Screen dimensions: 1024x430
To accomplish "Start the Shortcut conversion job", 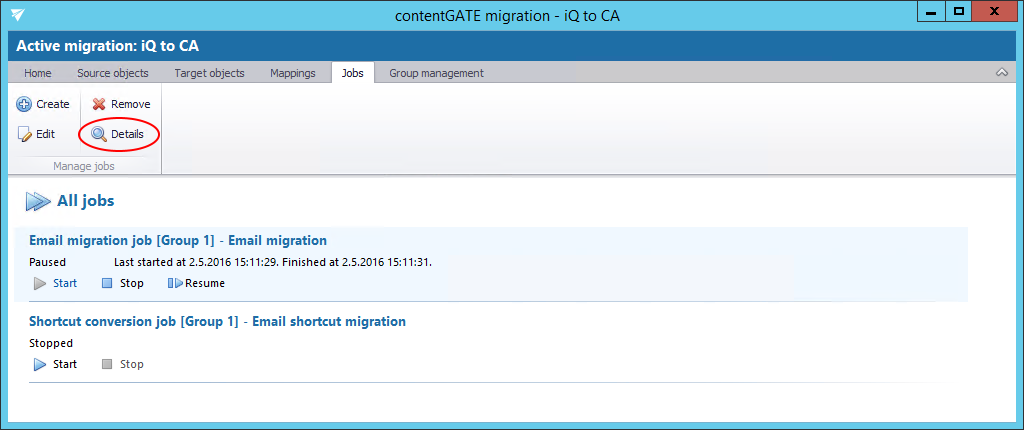I will [x=41, y=364].
